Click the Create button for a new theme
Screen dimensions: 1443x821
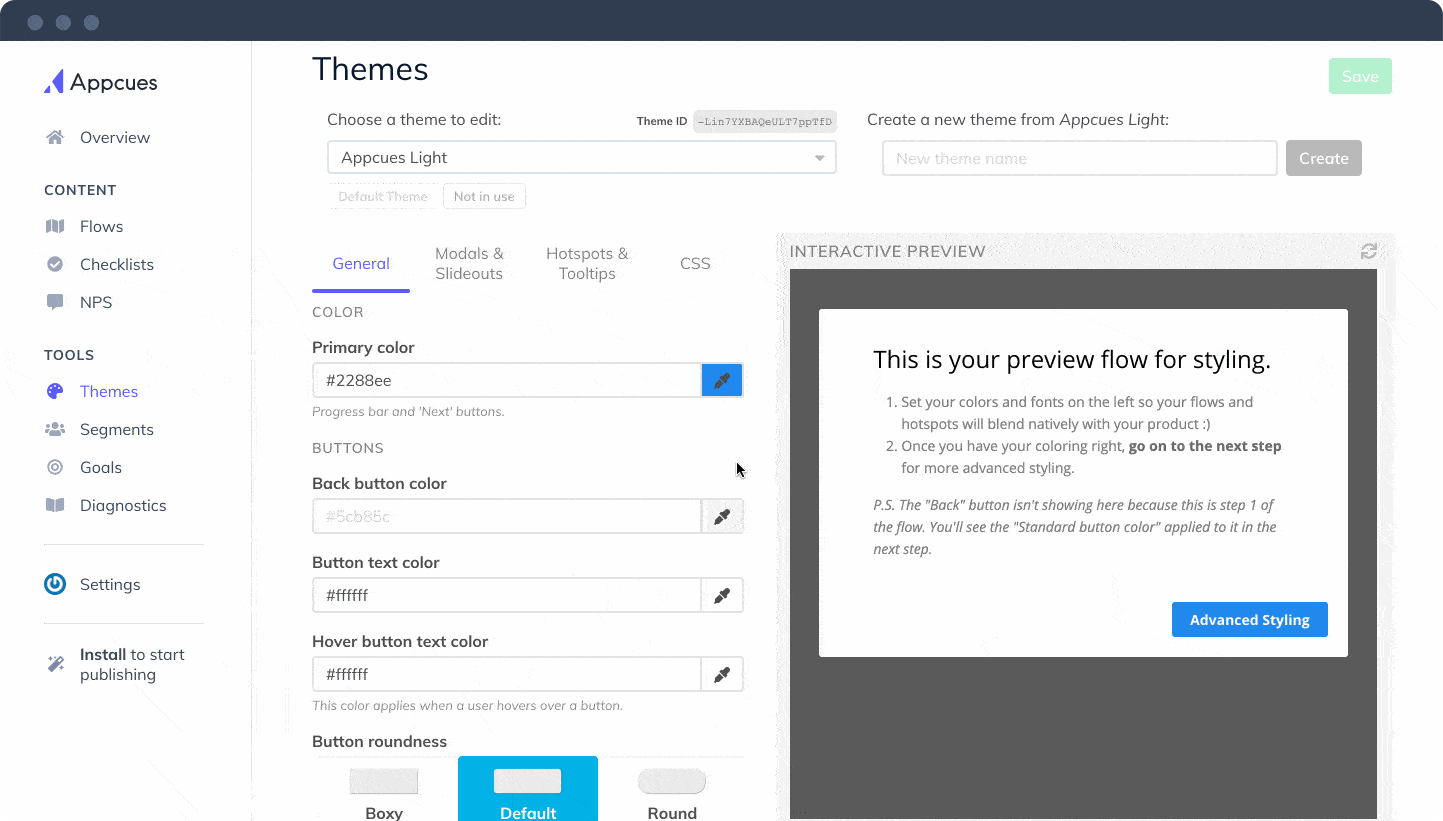tap(1323, 157)
